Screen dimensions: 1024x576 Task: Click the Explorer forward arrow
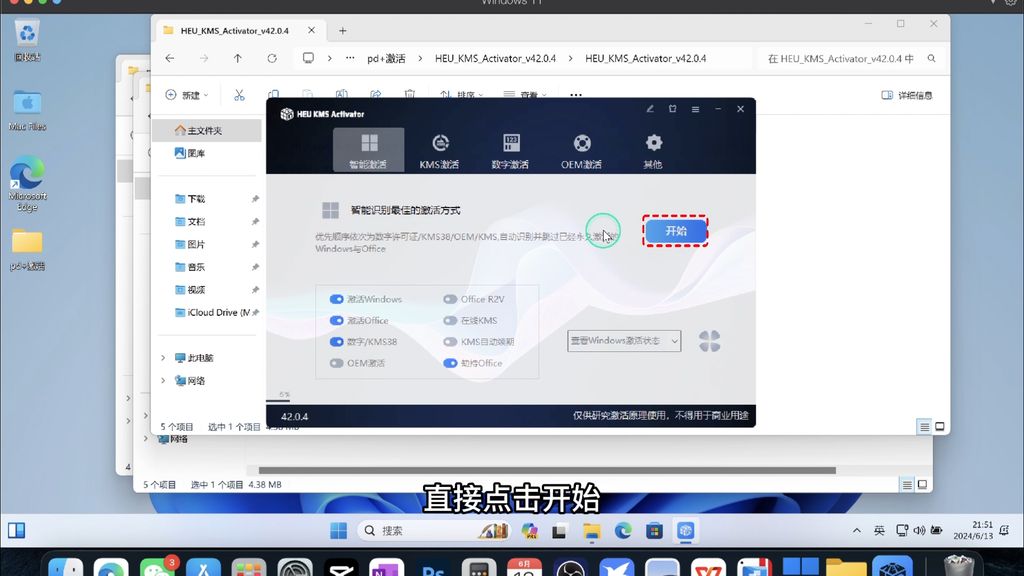point(204,58)
